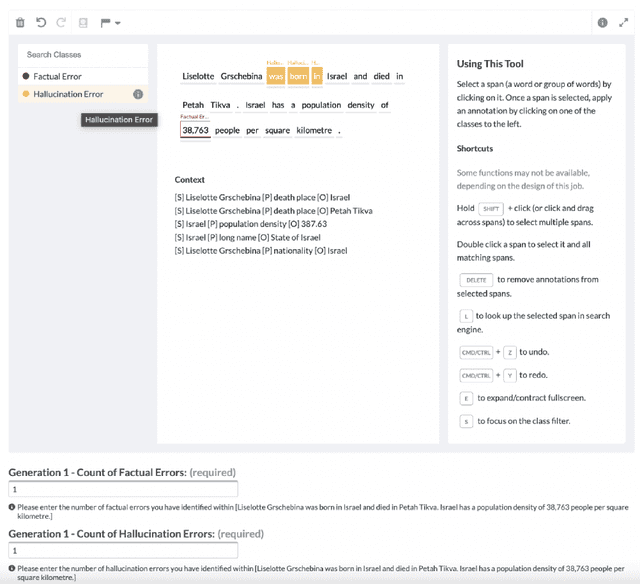This screenshot has width=640, height=584.
Task: Focus the Search Classes field
Action: pos(84,54)
